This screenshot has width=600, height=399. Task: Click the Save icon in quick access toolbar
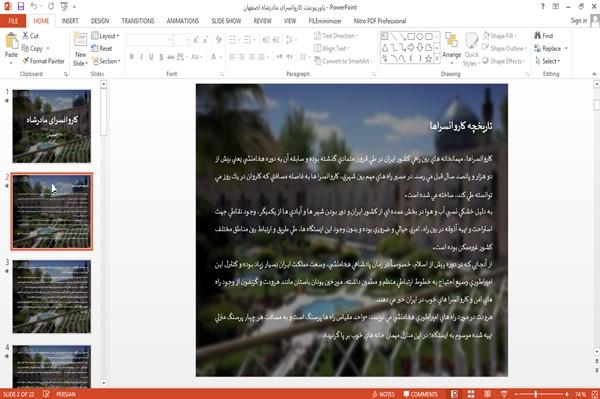coord(21,6)
